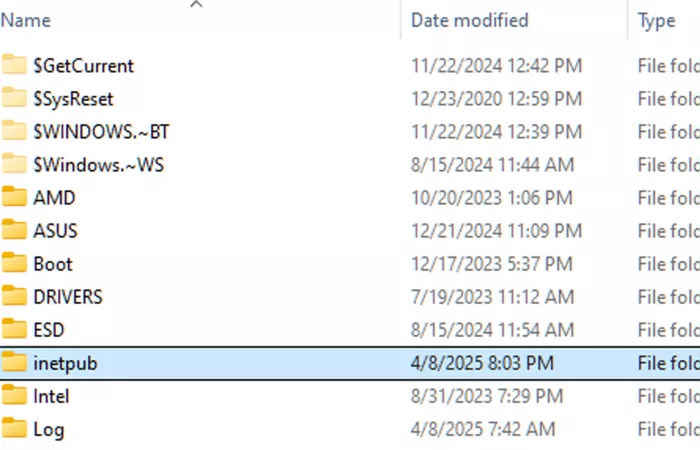
Task: Click the DRIVERS folder name label
Action: (x=68, y=297)
